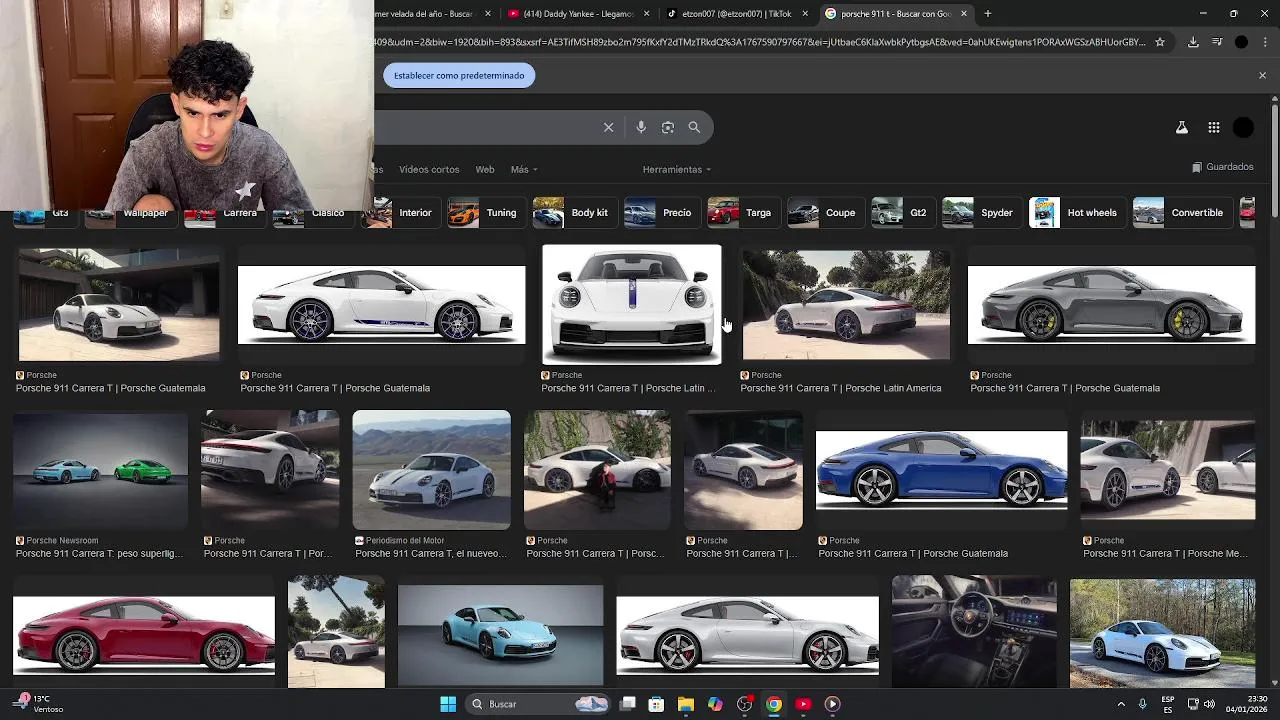Expand the Más dropdown menu
Screen dimensions: 1280x720
pos(524,169)
